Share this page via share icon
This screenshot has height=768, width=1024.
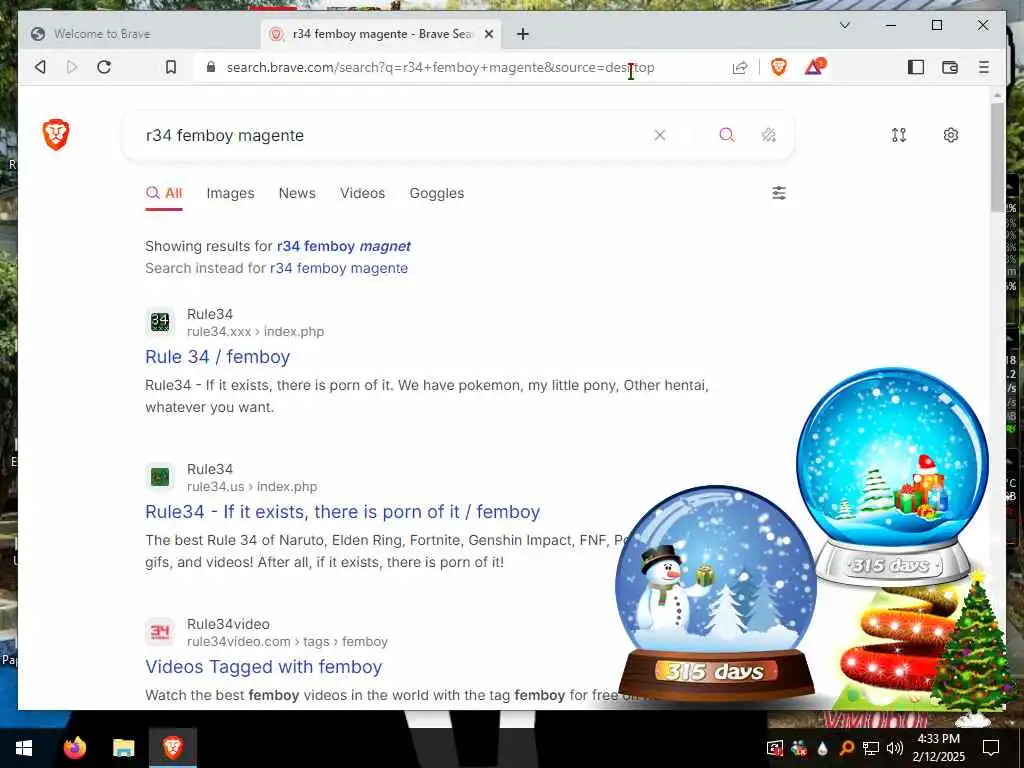739,67
